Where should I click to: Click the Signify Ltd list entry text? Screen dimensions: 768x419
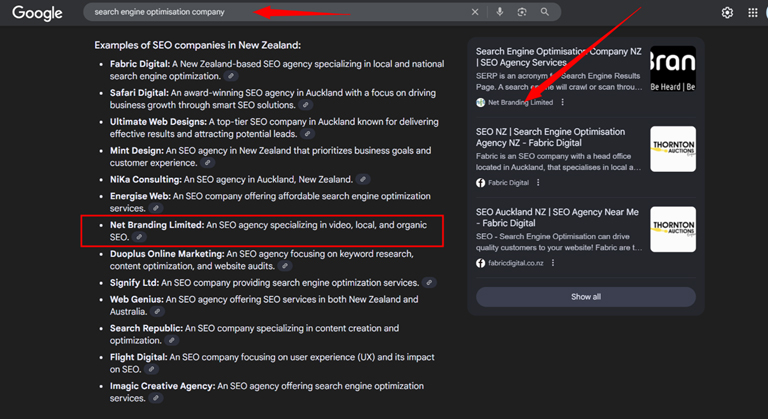click(x=264, y=283)
